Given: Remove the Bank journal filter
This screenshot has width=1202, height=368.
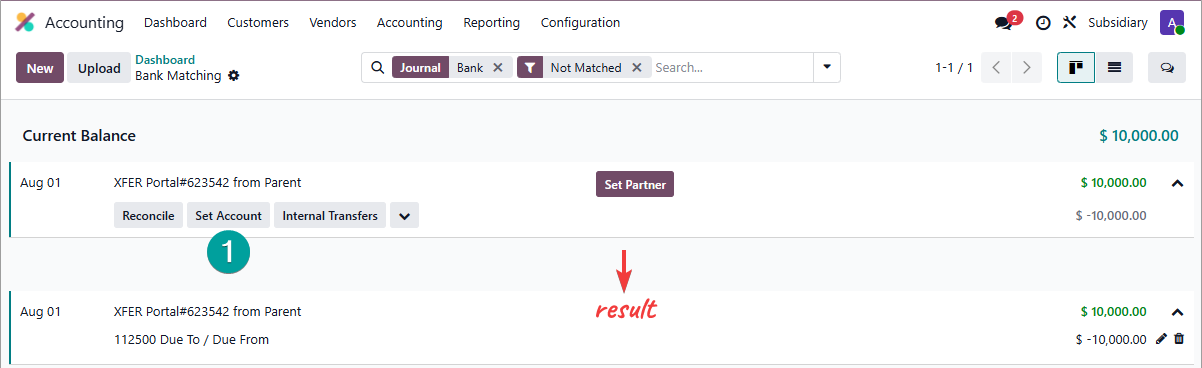Looking at the screenshot, I should click(498, 68).
